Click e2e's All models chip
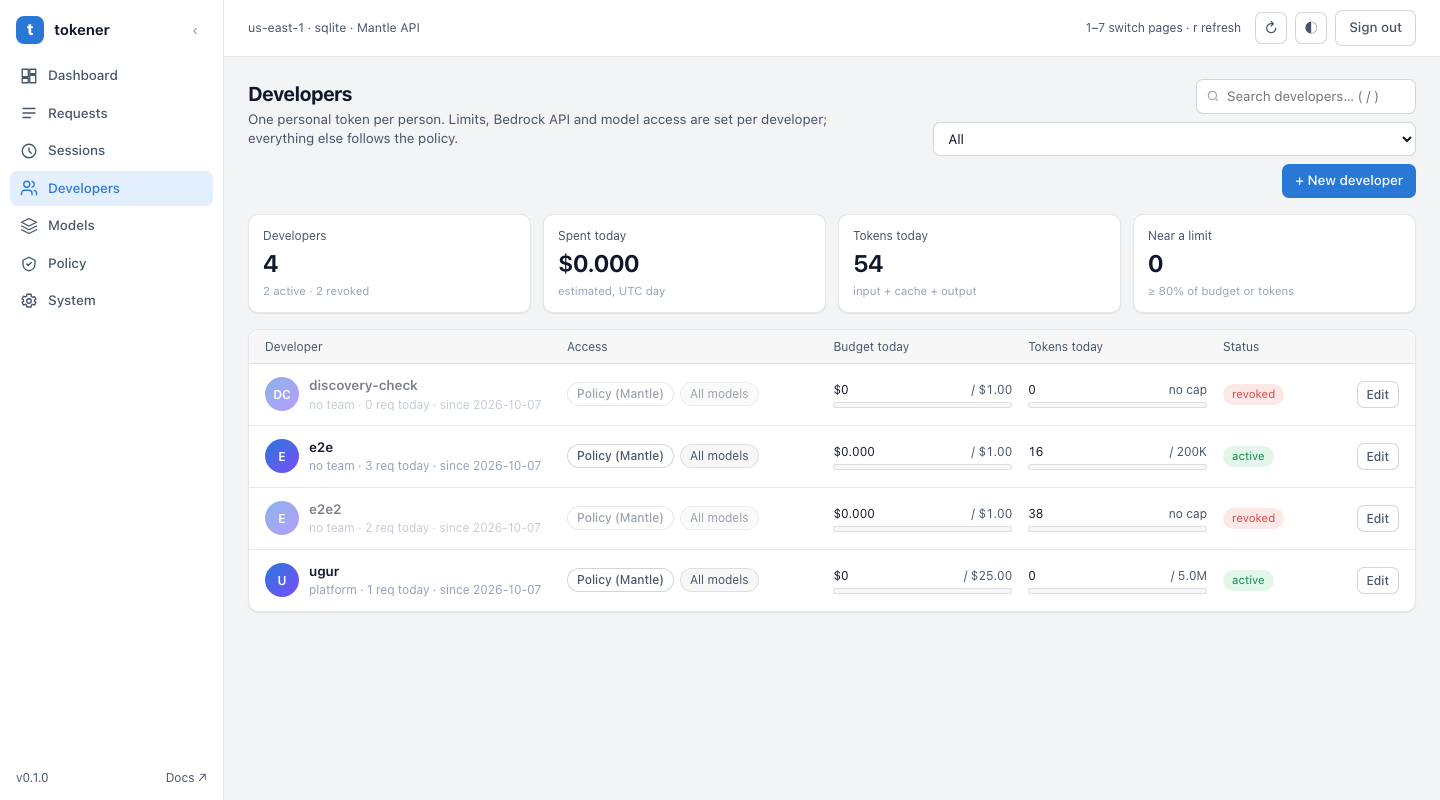1440x800 pixels. tap(719, 456)
